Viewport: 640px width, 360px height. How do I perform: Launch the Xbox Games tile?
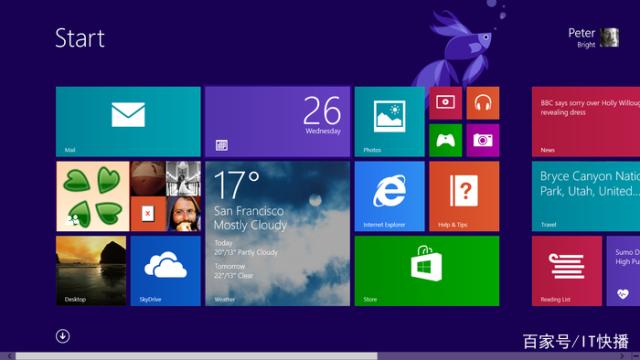445,140
